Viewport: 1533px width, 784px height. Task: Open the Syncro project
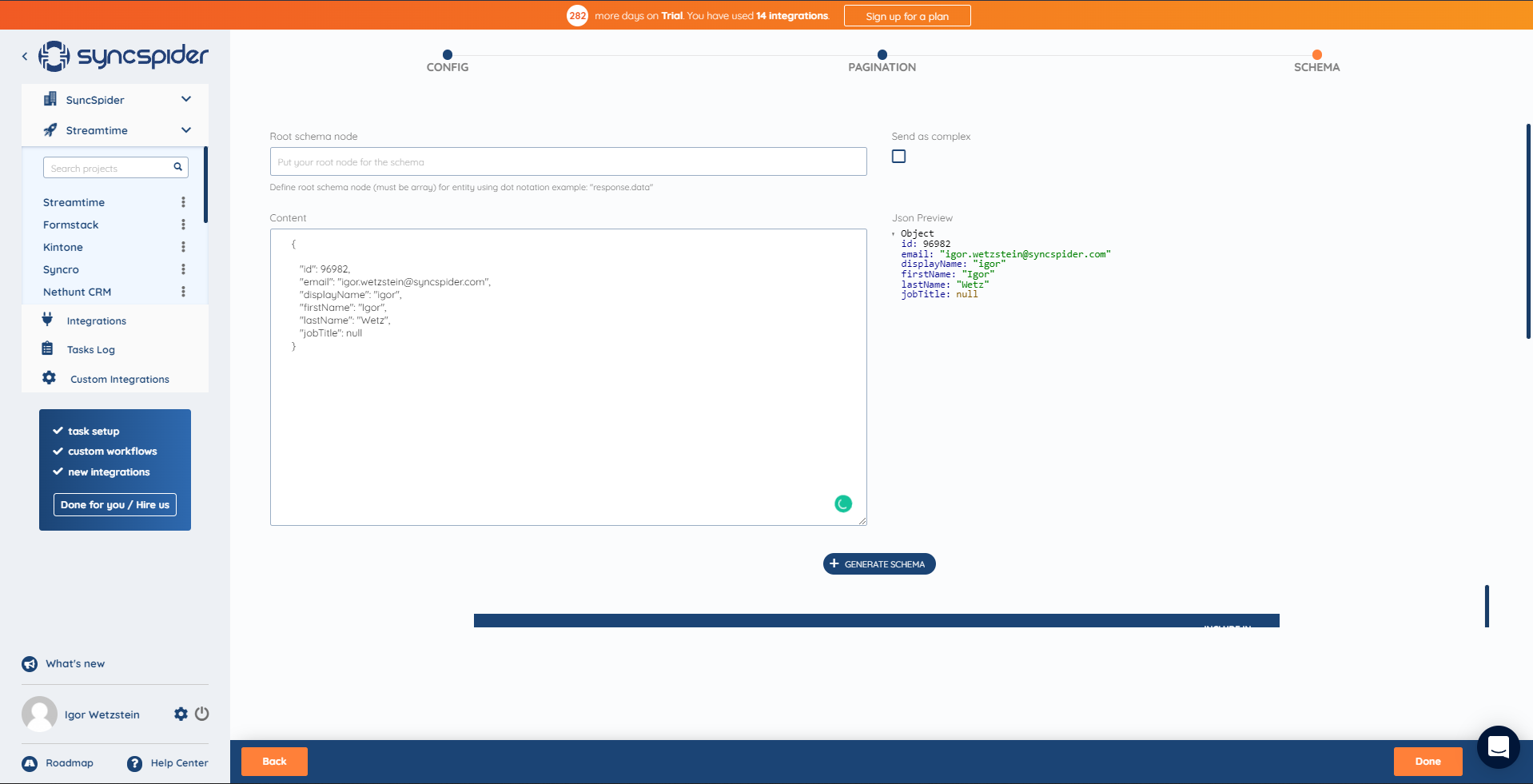pos(61,269)
